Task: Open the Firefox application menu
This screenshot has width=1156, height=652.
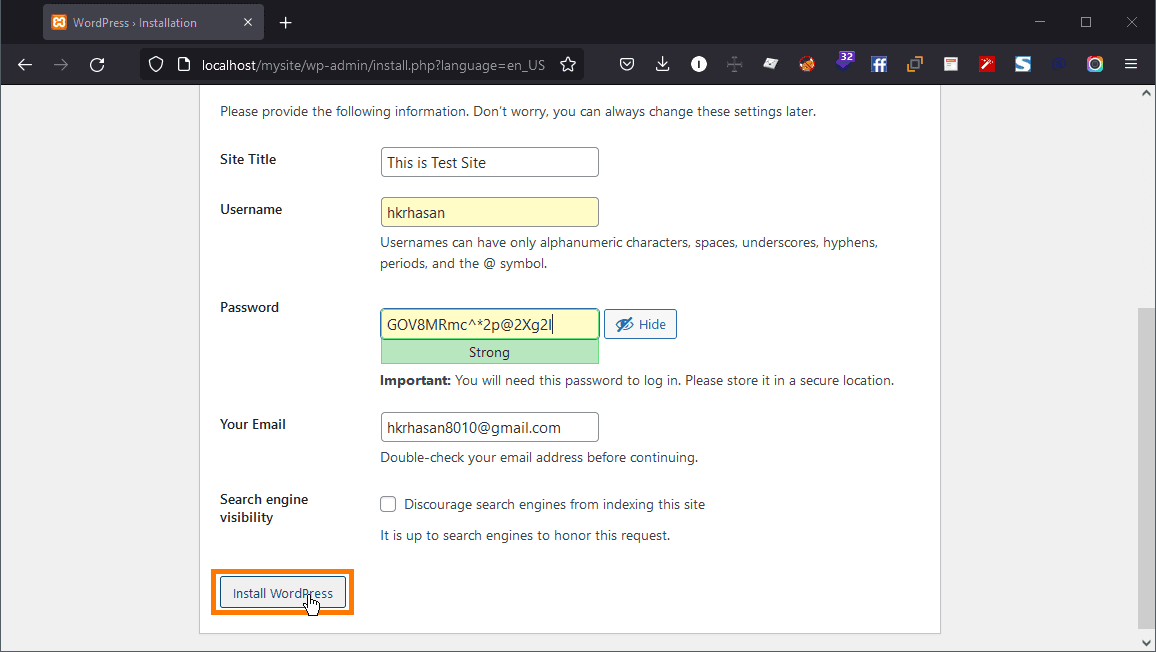Action: [1131, 65]
